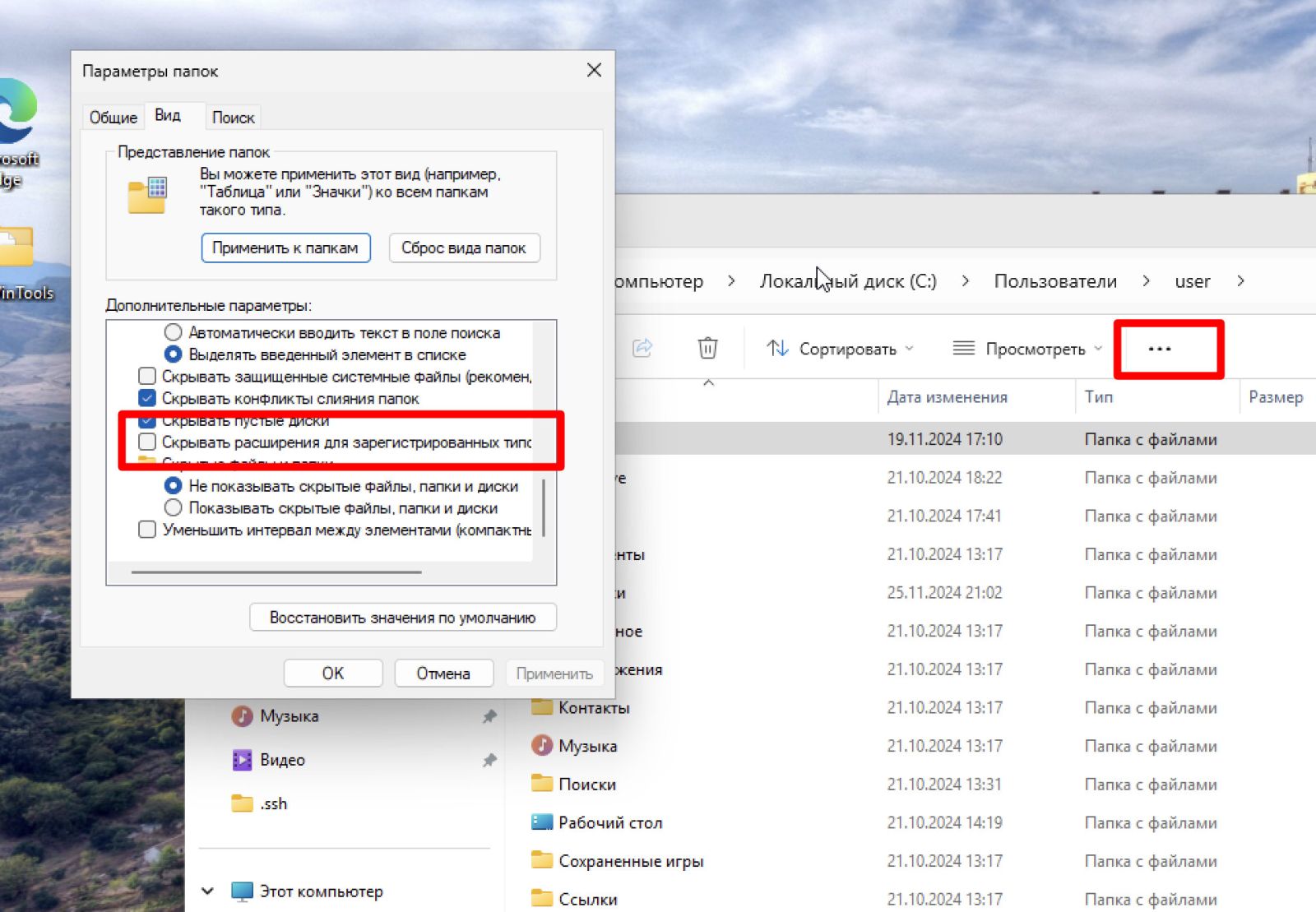Expand the chevron before 'Локальный диск (C:)' breadcrumb
The height and width of the screenshot is (912, 1316).
coord(731,281)
